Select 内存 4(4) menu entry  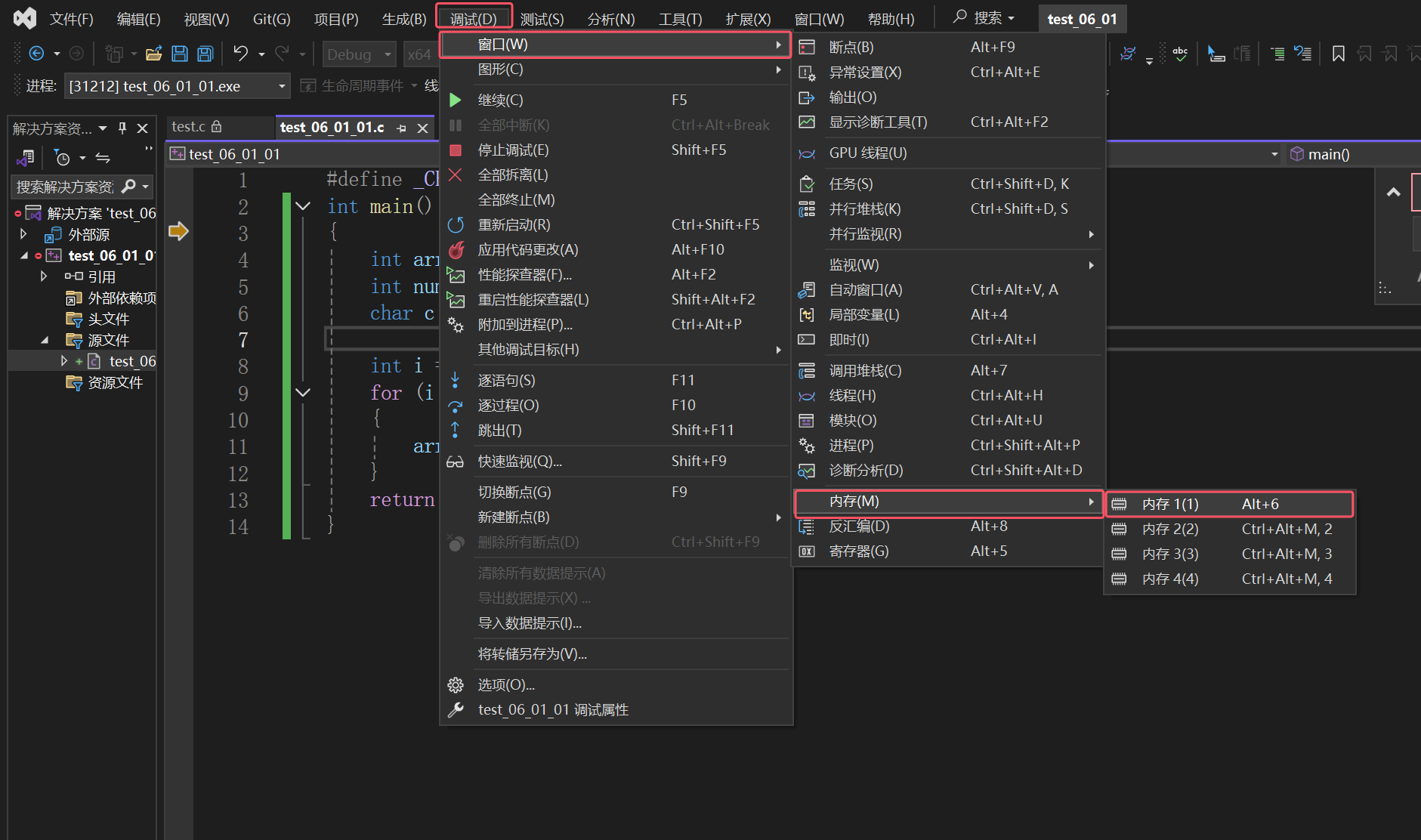[1230, 579]
